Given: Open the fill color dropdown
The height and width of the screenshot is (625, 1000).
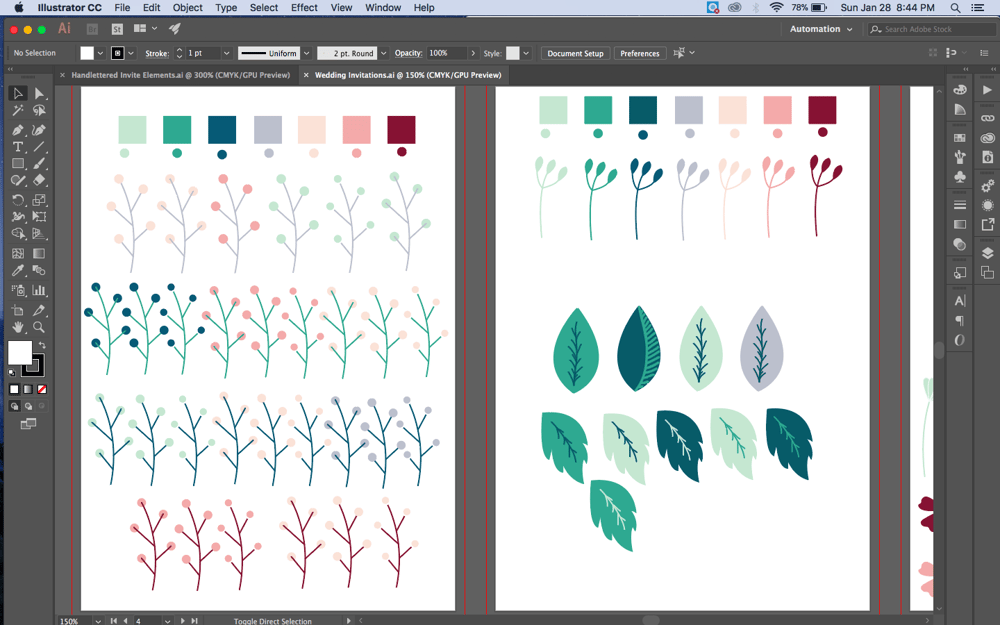Looking at the screenshot, I should point(100,54).
